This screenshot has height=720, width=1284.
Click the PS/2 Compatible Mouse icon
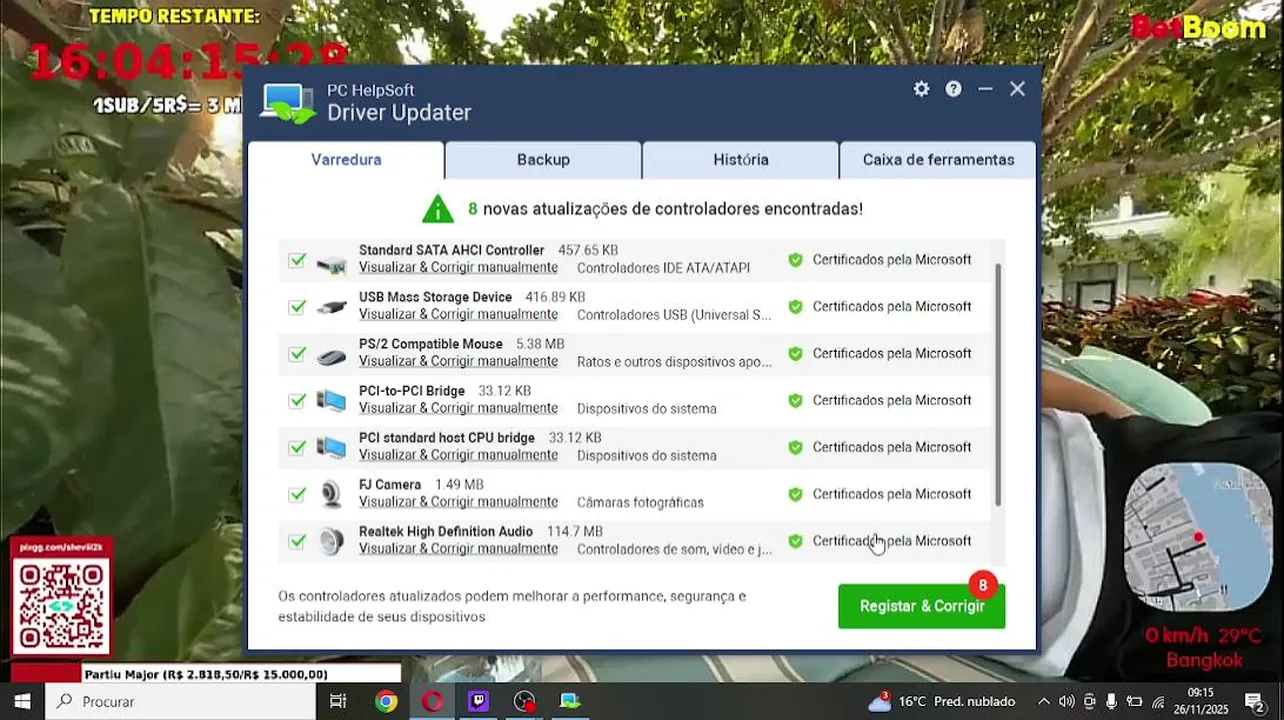click(331, 356)
